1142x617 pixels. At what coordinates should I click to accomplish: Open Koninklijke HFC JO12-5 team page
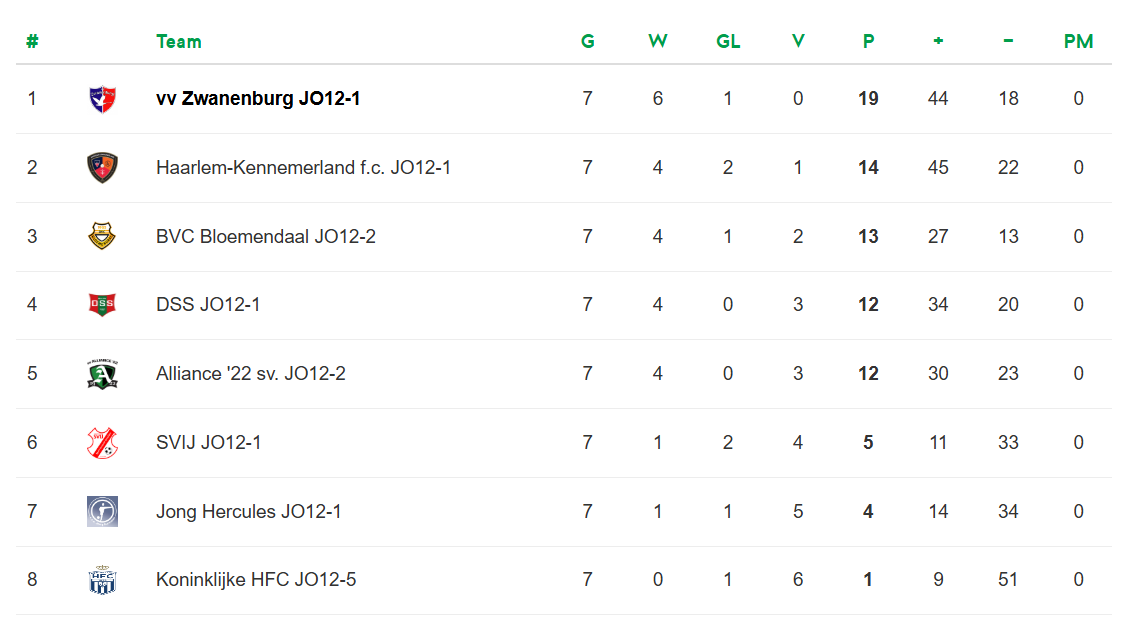click(256, 580)
